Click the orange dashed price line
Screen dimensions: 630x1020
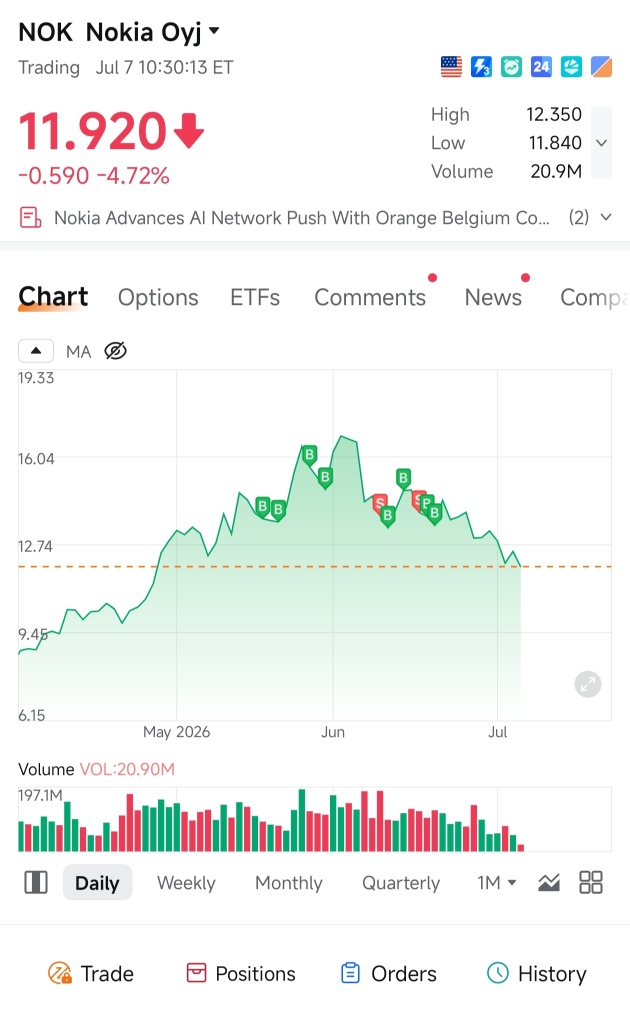coord(315,567)
